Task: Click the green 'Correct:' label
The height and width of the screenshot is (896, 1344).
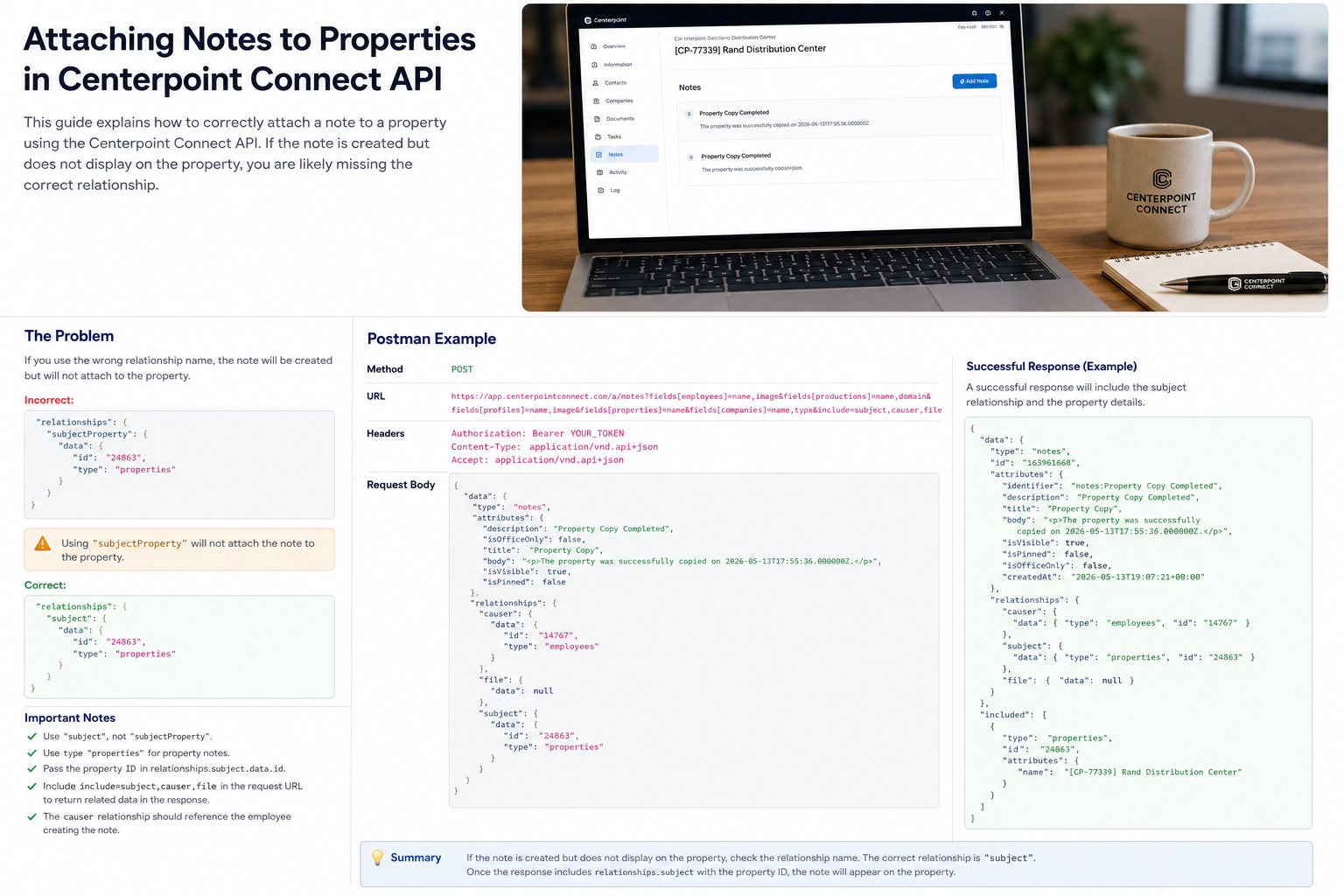Action: [x=45, y=584]
